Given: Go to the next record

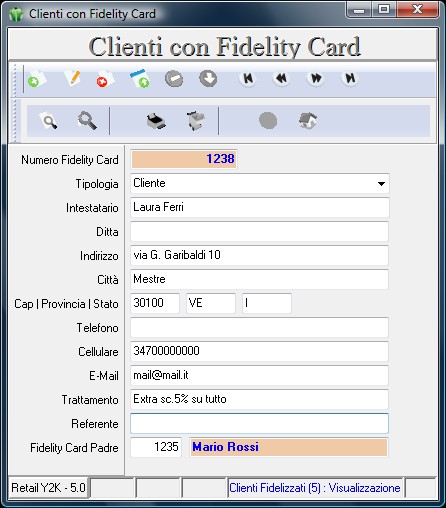Looking at the screenshot, I should [316, 78].
